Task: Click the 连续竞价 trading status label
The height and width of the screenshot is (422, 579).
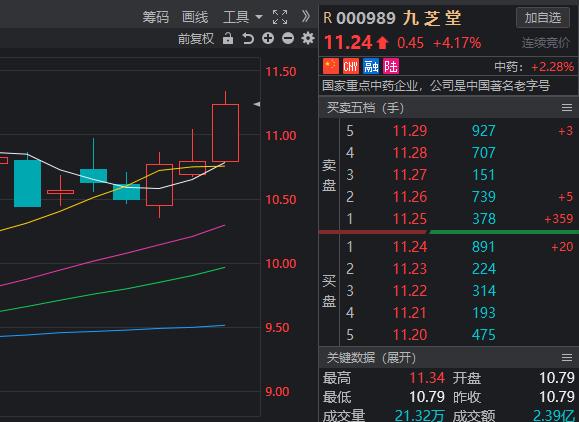Action: (x=546, y=43)
